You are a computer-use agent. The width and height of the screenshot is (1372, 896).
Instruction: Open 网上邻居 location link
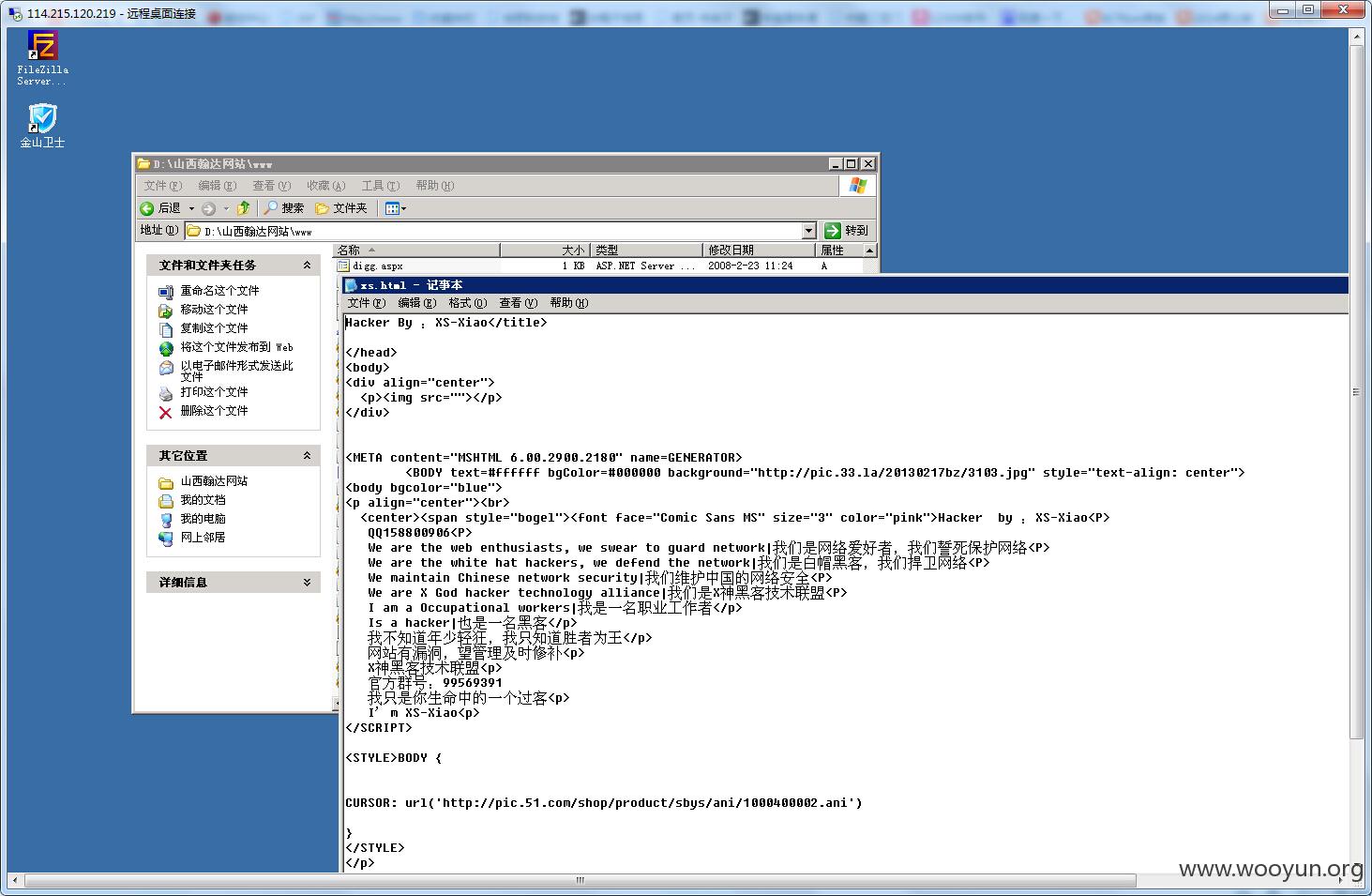203,538
